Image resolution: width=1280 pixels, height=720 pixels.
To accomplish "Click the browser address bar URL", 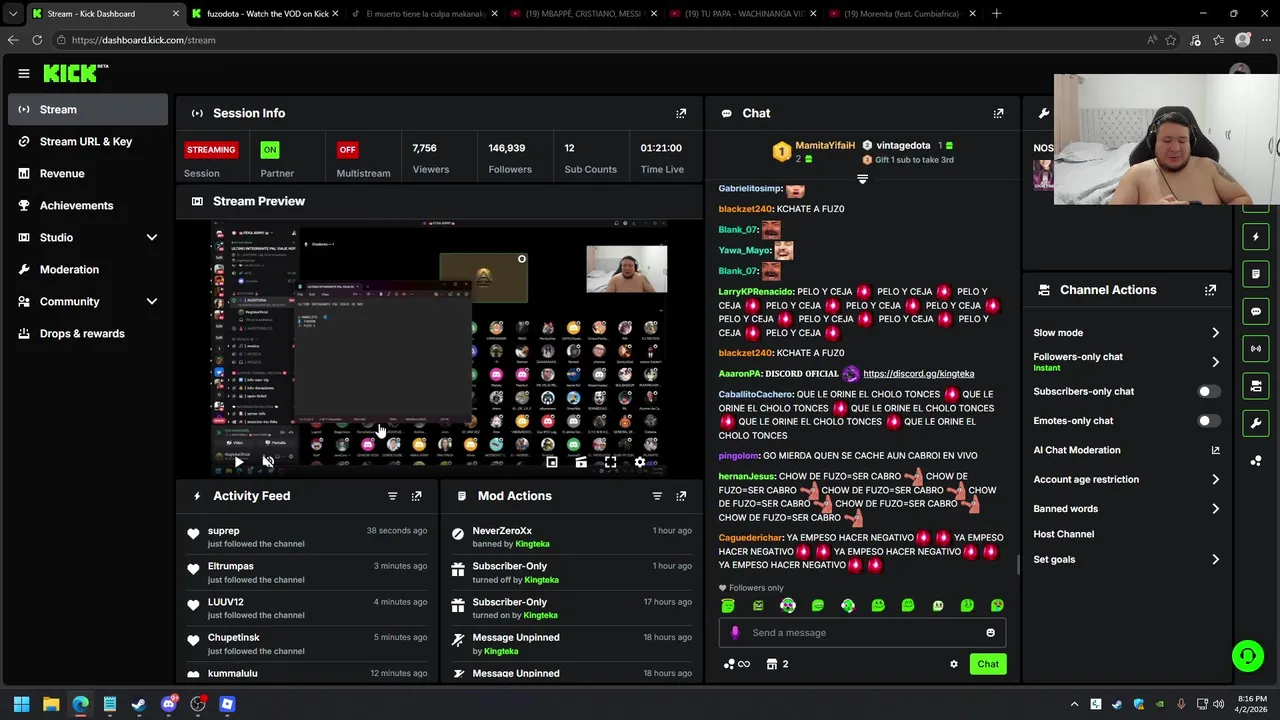I will coord(143,40).
